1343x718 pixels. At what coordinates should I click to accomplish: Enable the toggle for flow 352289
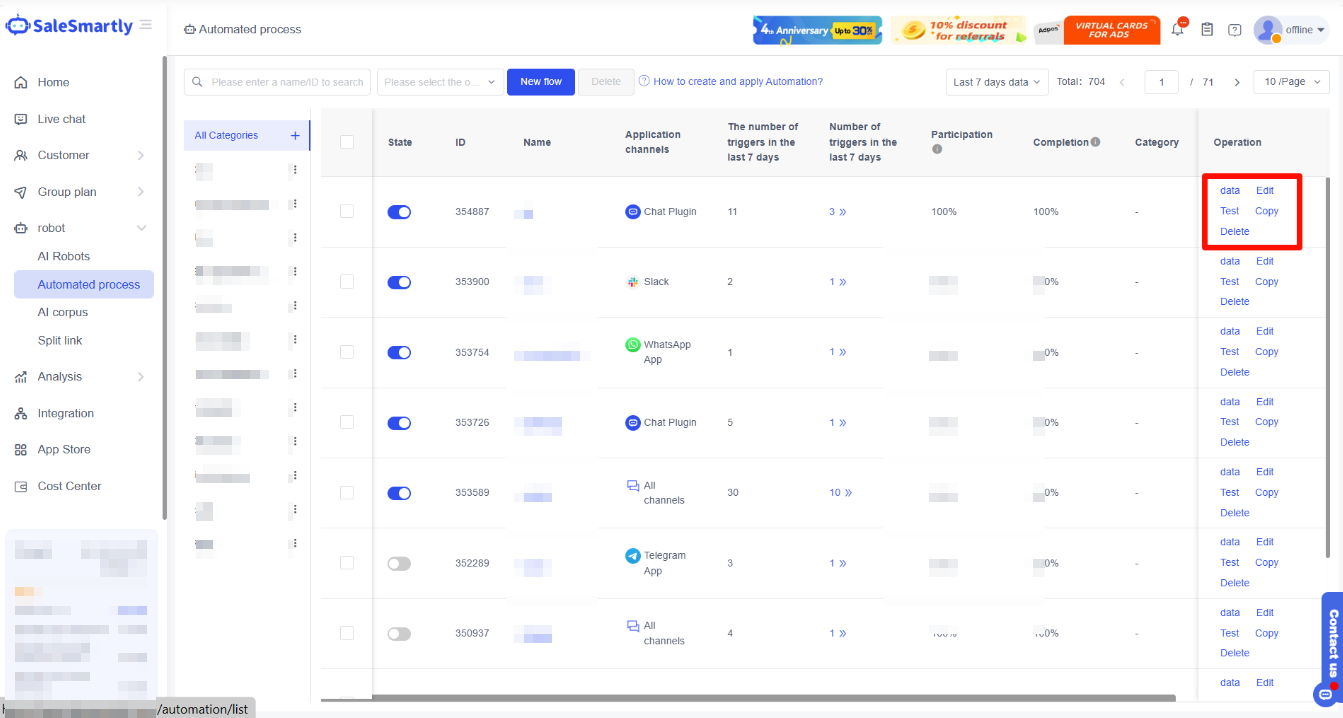399,564
